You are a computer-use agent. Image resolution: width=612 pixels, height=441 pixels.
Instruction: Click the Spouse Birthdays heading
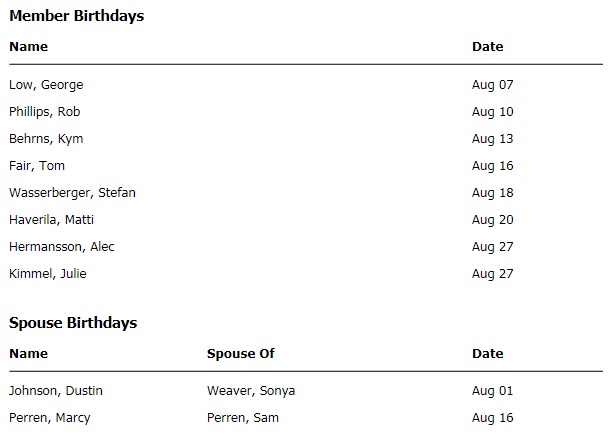[73, 323]
